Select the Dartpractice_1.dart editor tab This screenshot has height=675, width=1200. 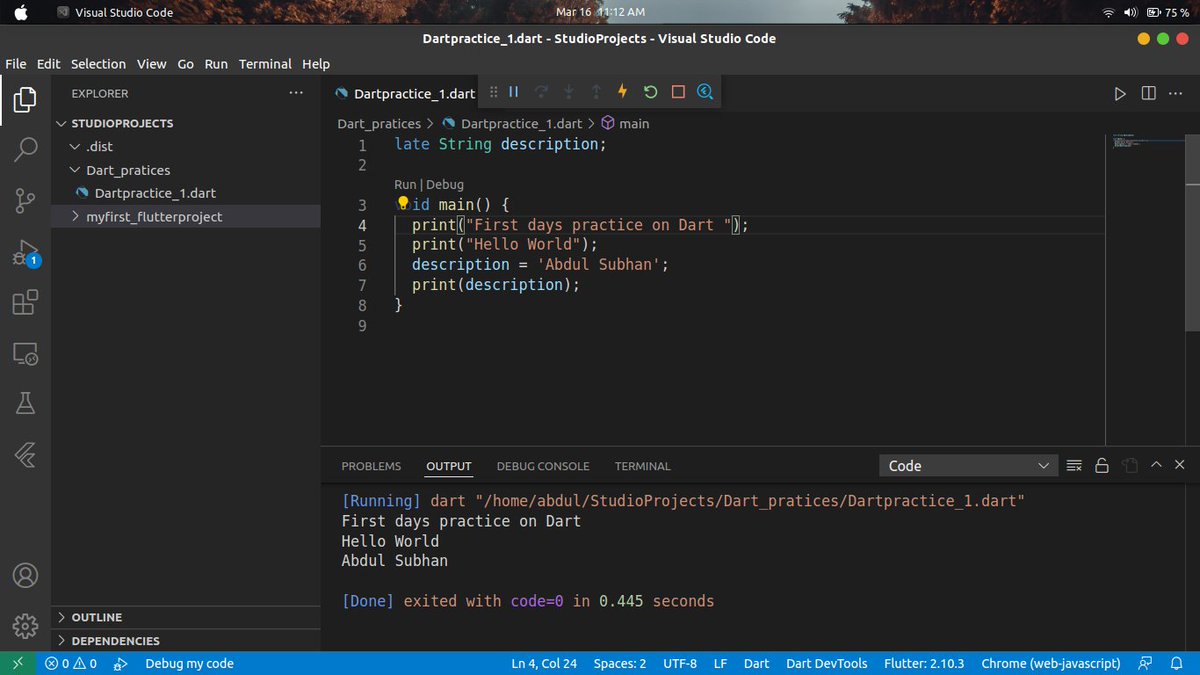[406, 93]
